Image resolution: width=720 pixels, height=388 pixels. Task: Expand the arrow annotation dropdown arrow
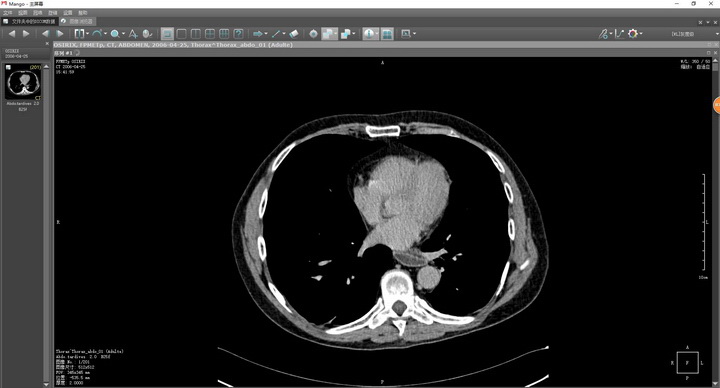click(266, 34)
